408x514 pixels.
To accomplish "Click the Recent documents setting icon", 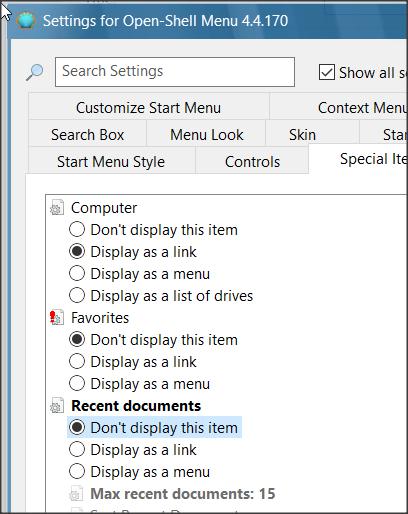I will 57,406.
